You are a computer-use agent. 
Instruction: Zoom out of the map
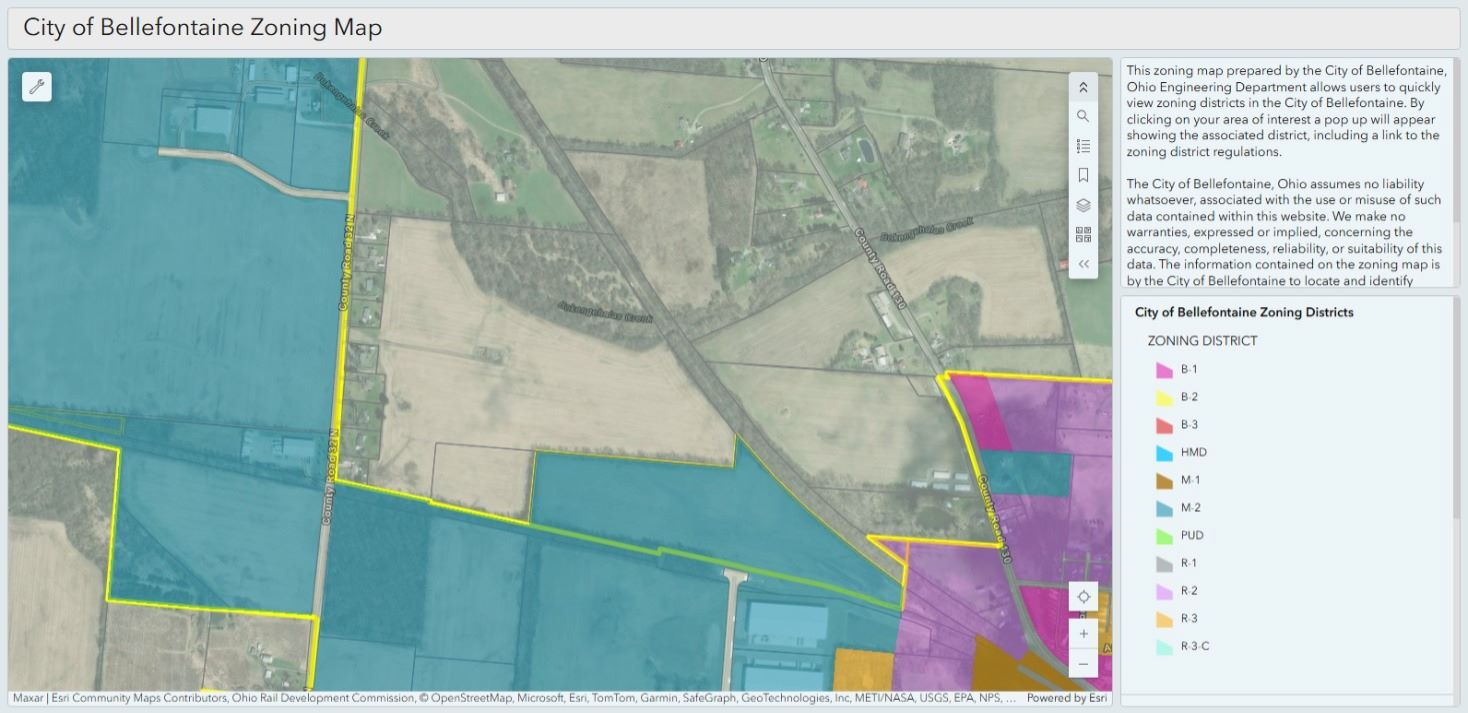[x=1083, y=662]
